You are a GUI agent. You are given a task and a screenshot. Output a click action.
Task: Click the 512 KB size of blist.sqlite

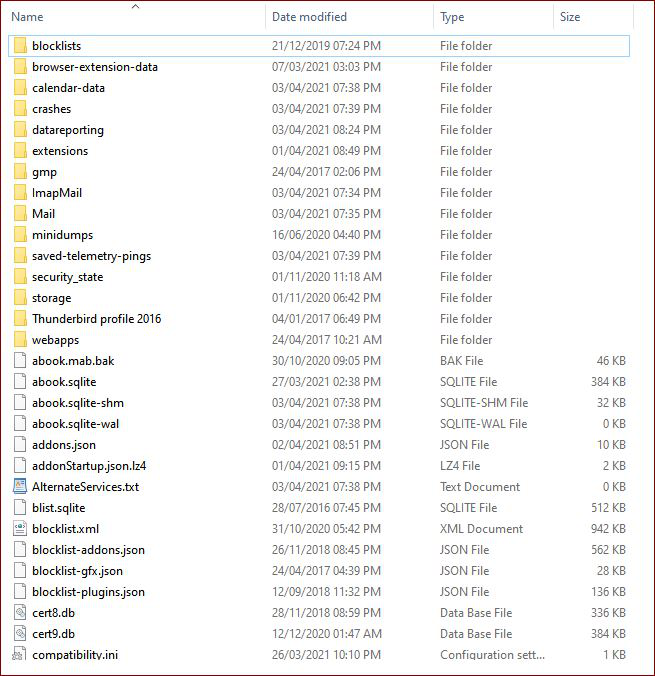608,507
